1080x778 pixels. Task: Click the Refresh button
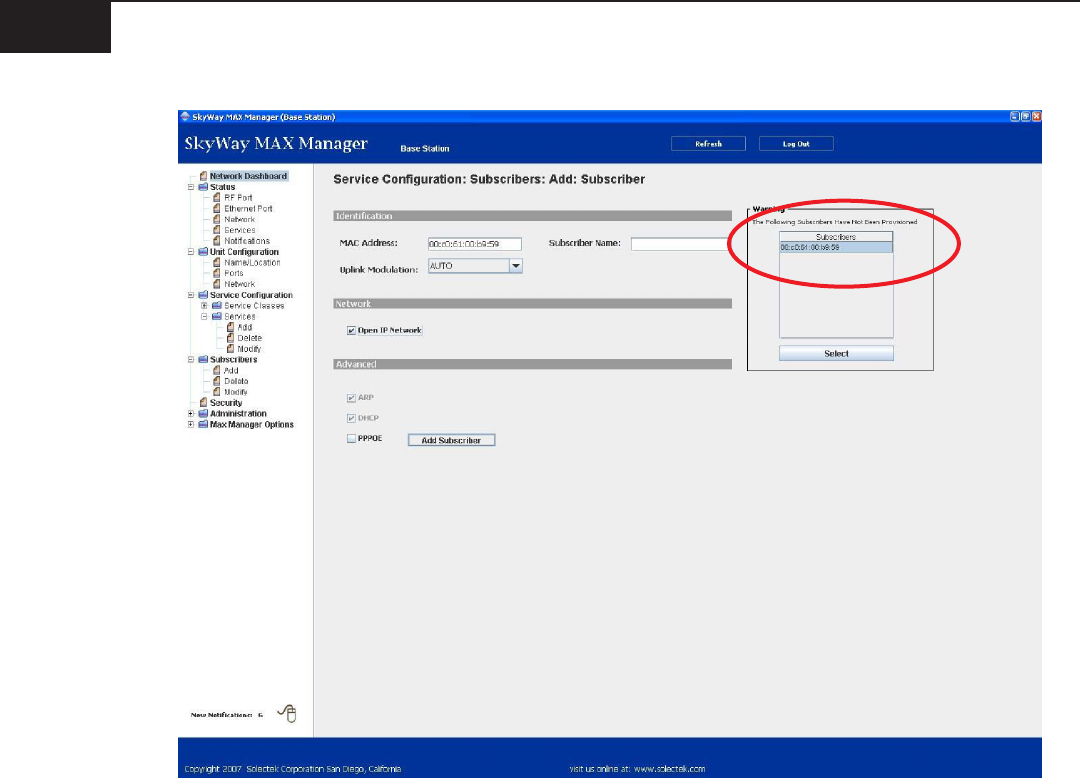click(708, 144)
